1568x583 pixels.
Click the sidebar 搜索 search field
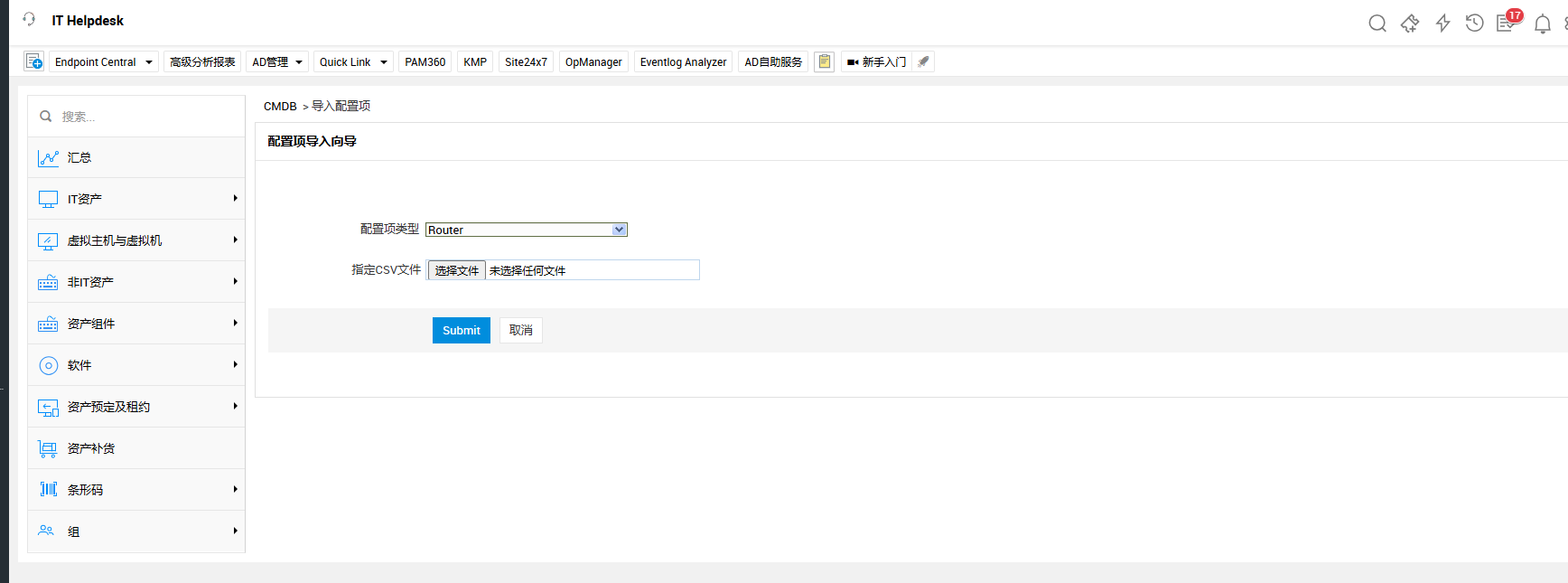(145, 117)
